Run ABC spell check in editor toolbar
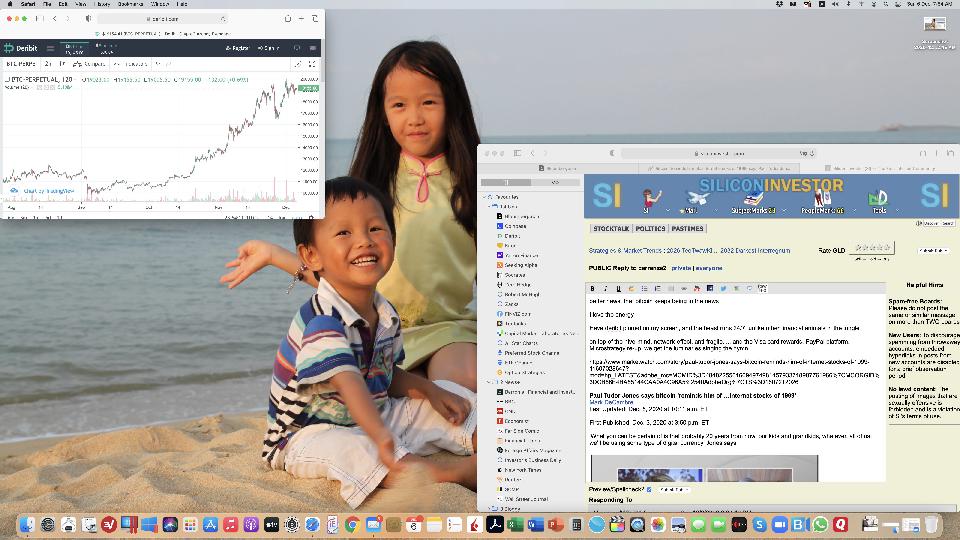960x540 pixels. click(762, 288)
